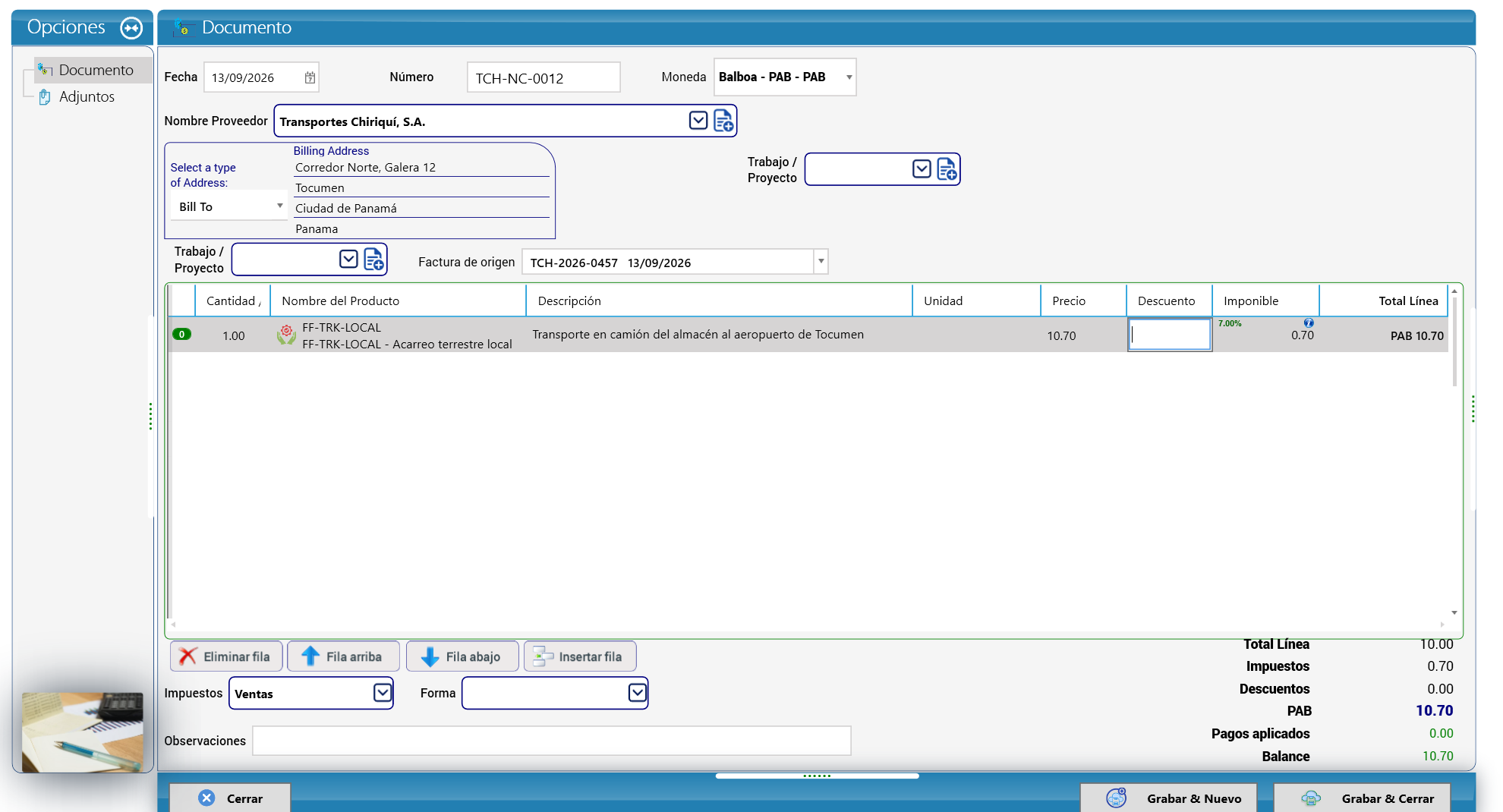Add new supplier document icon beside Nombre Proveedor

723,121
